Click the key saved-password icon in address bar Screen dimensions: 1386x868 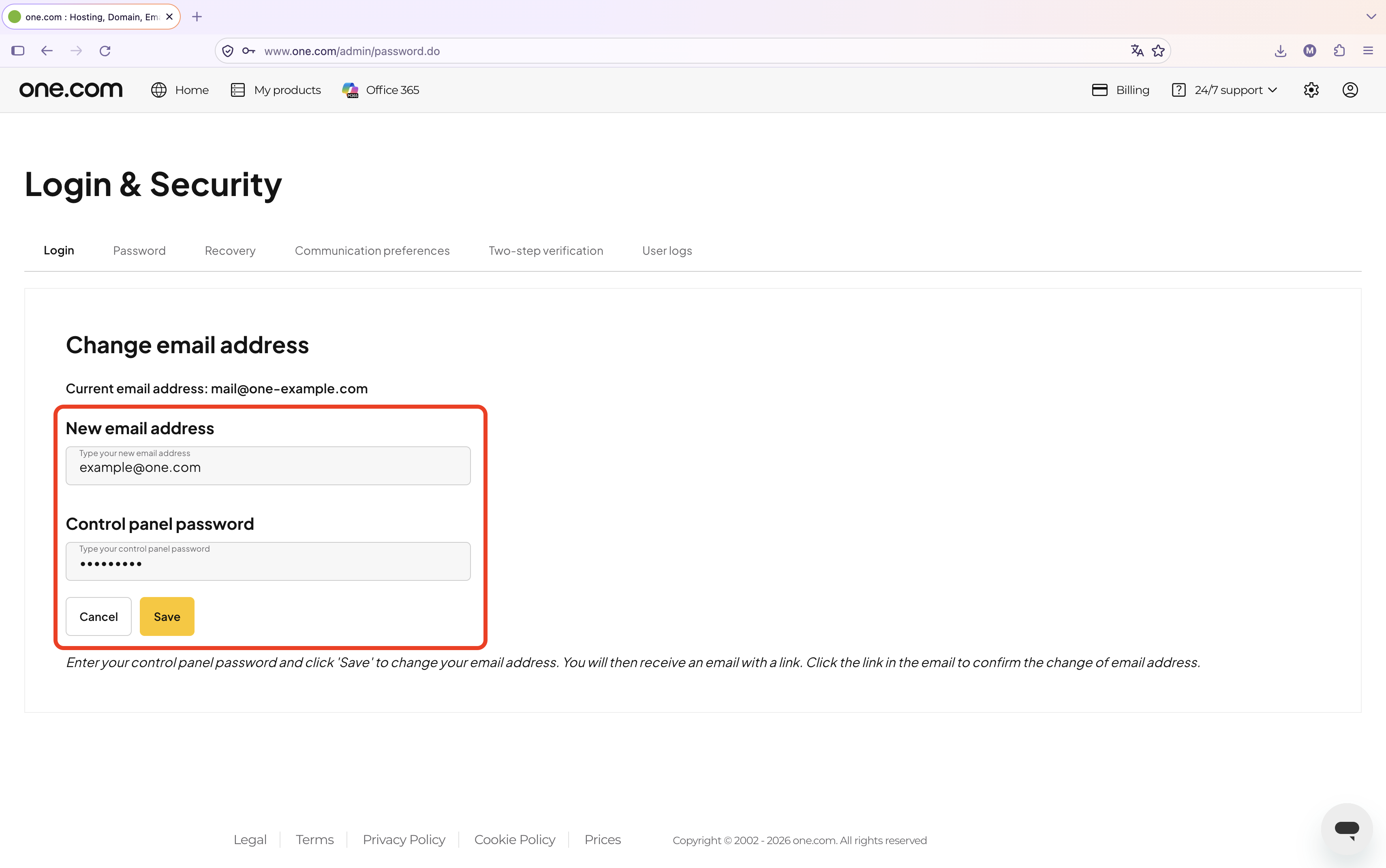249,51
